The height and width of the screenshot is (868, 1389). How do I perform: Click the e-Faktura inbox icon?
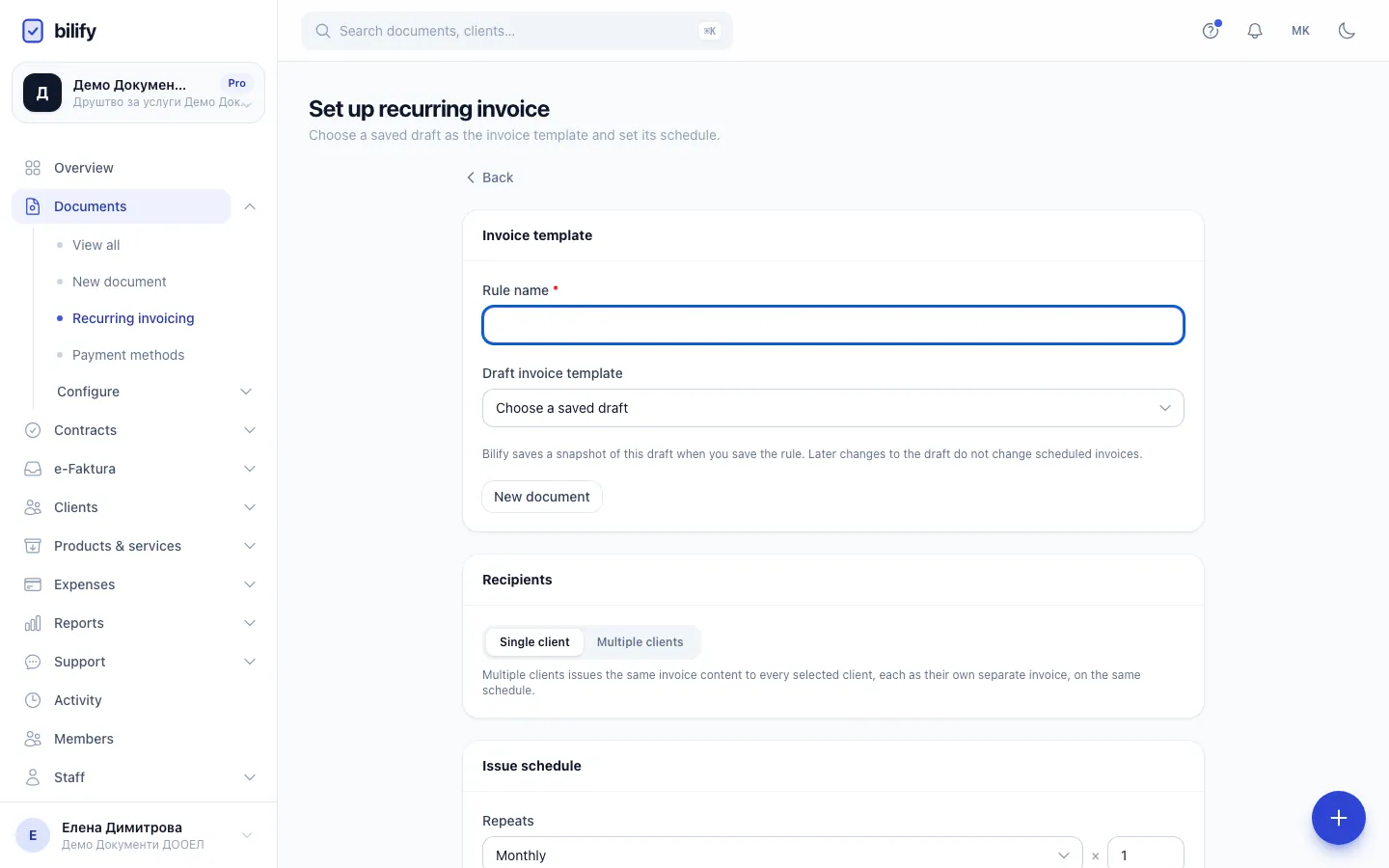(33, 469)
